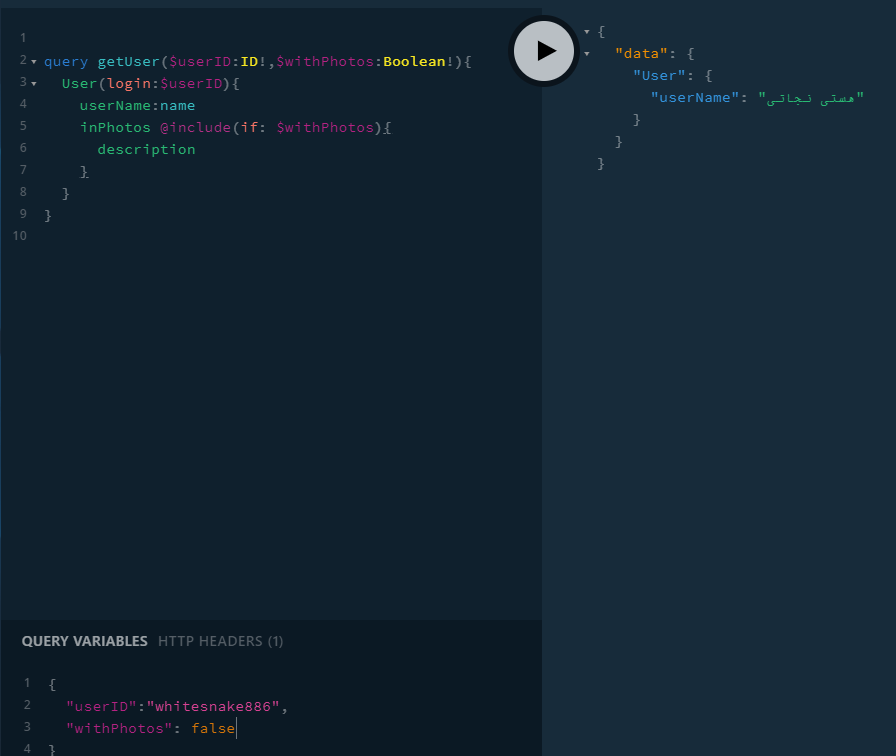Click the query keyword in the editor
The width and height of the screenshot is (896, 756).
[x=66, y=62]
